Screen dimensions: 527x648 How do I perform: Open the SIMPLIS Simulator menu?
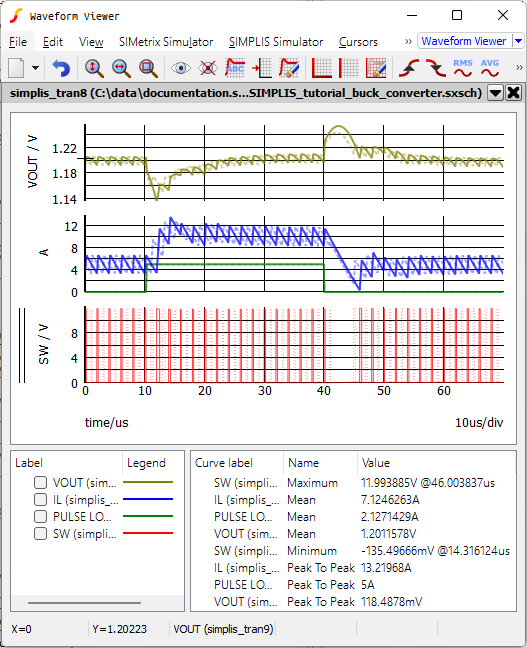pos(276,42)
